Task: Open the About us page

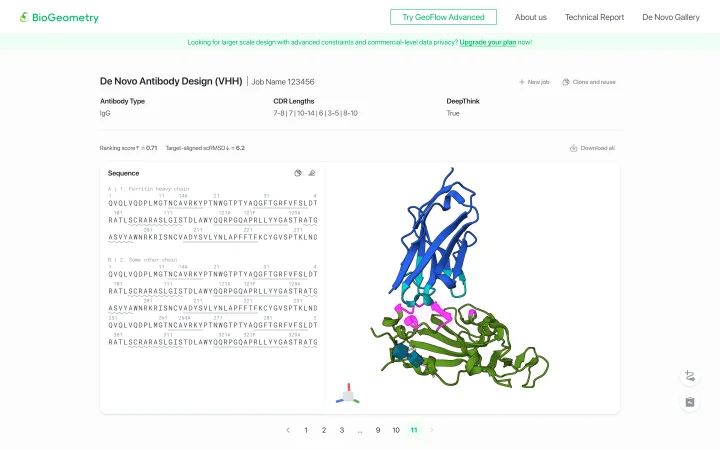Action: point(530,17)
